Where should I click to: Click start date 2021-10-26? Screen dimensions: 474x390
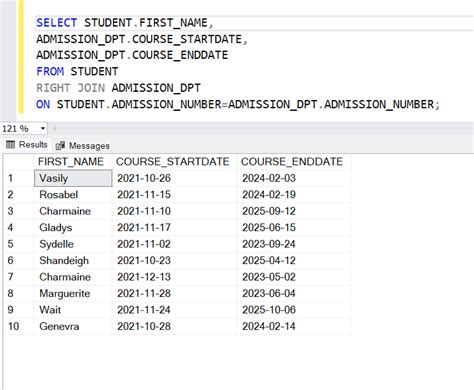(x=174, y=178)
